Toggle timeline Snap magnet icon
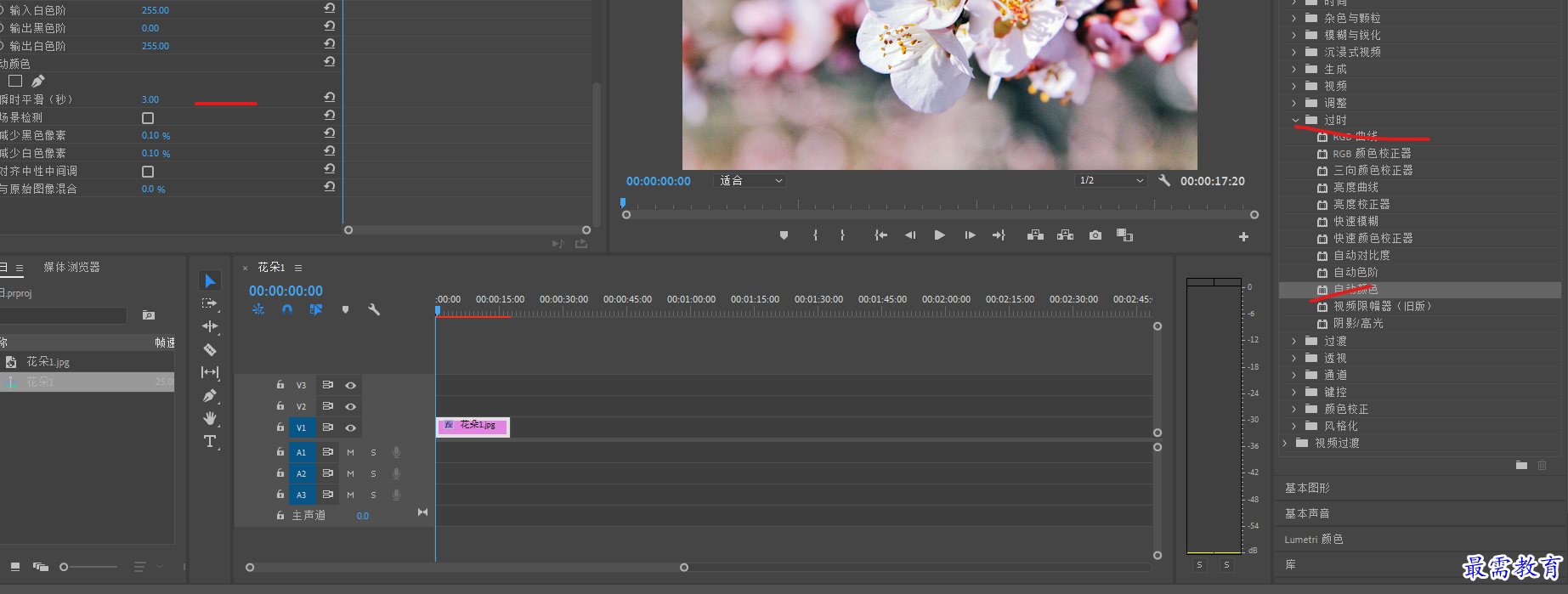The image size is (1568, 594). [287, 309]
